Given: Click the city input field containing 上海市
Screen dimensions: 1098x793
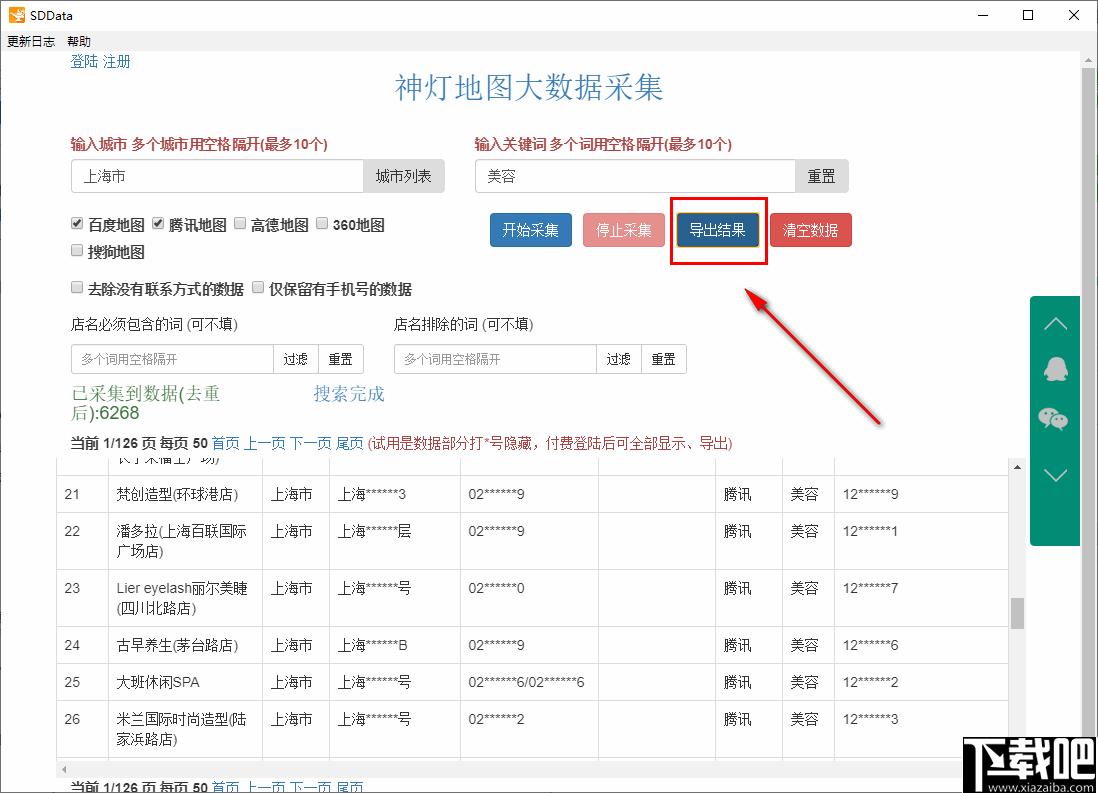Looking at the screenshot, I should point(217,176).
